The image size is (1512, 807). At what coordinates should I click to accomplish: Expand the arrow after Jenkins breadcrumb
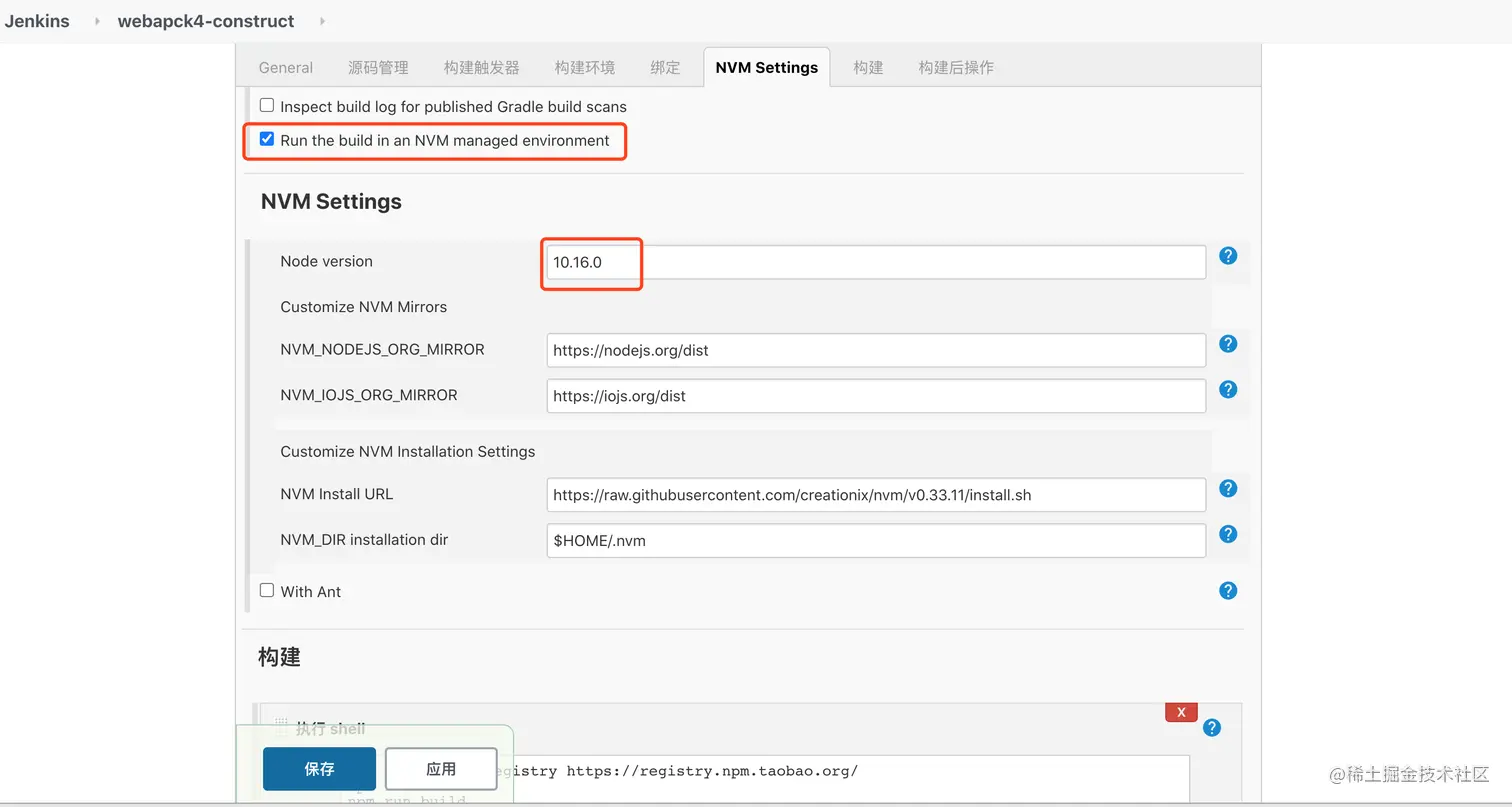[97, 21]
